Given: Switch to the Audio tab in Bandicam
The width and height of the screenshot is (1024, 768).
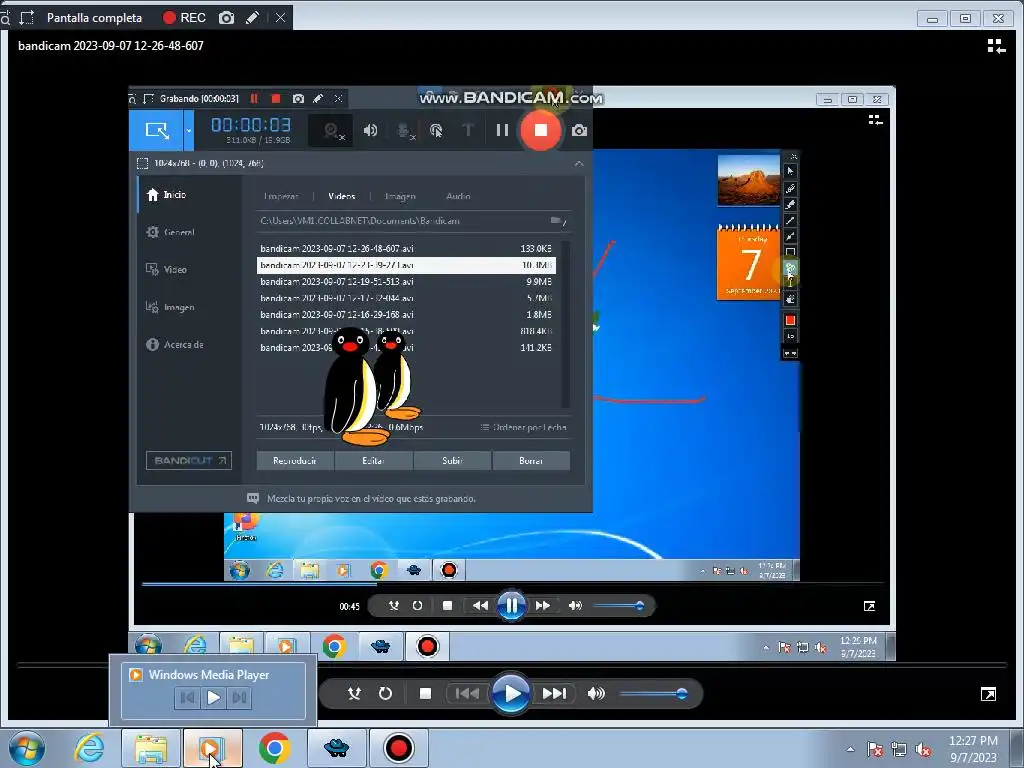Looking at the screenshot, I should [x=458, y=196].
